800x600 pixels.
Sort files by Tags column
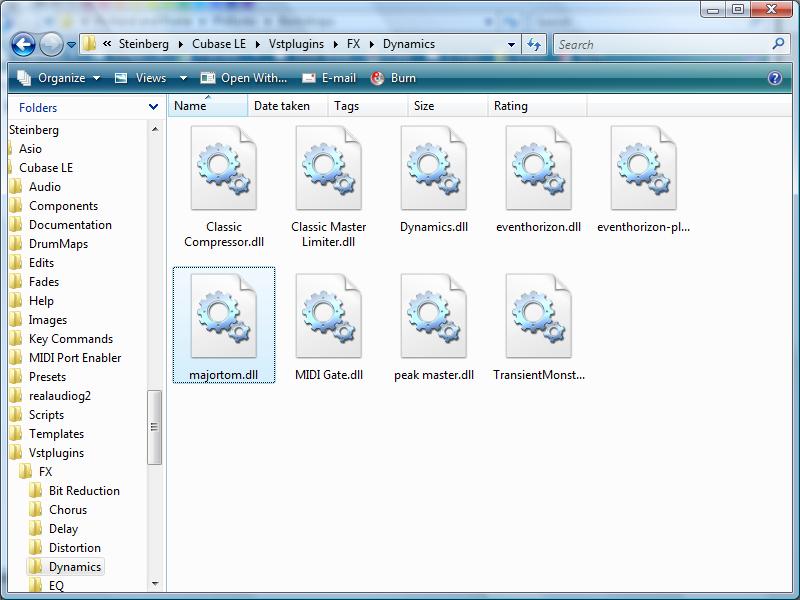[x=368, y=106]
